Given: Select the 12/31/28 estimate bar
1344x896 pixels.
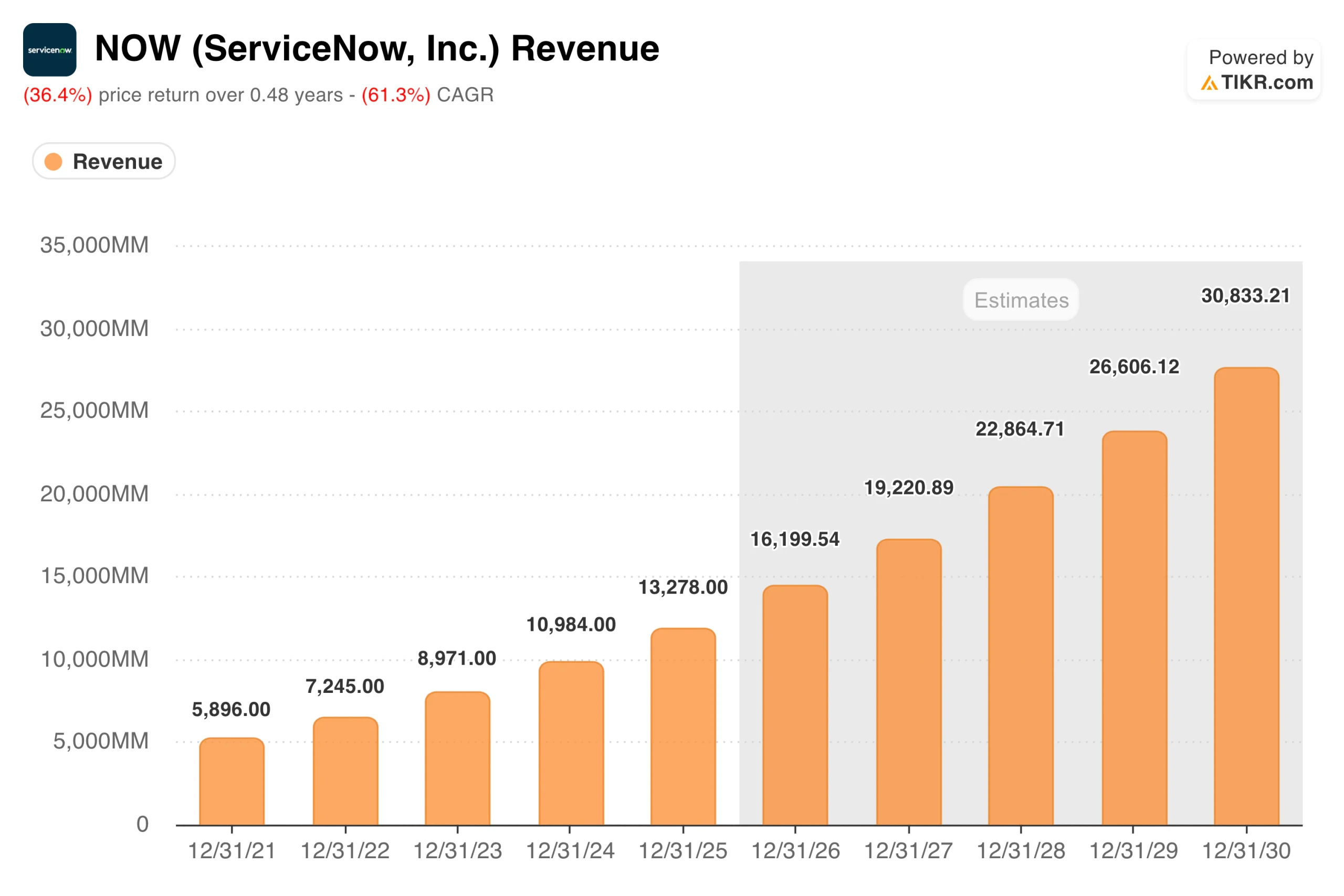Looking at the screenshot, I should tap(1021, 656).
